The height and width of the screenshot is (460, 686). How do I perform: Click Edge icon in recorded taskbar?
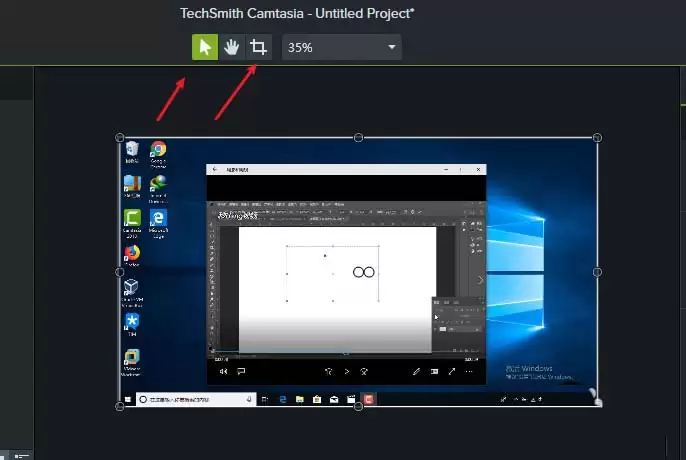[283, 399]
